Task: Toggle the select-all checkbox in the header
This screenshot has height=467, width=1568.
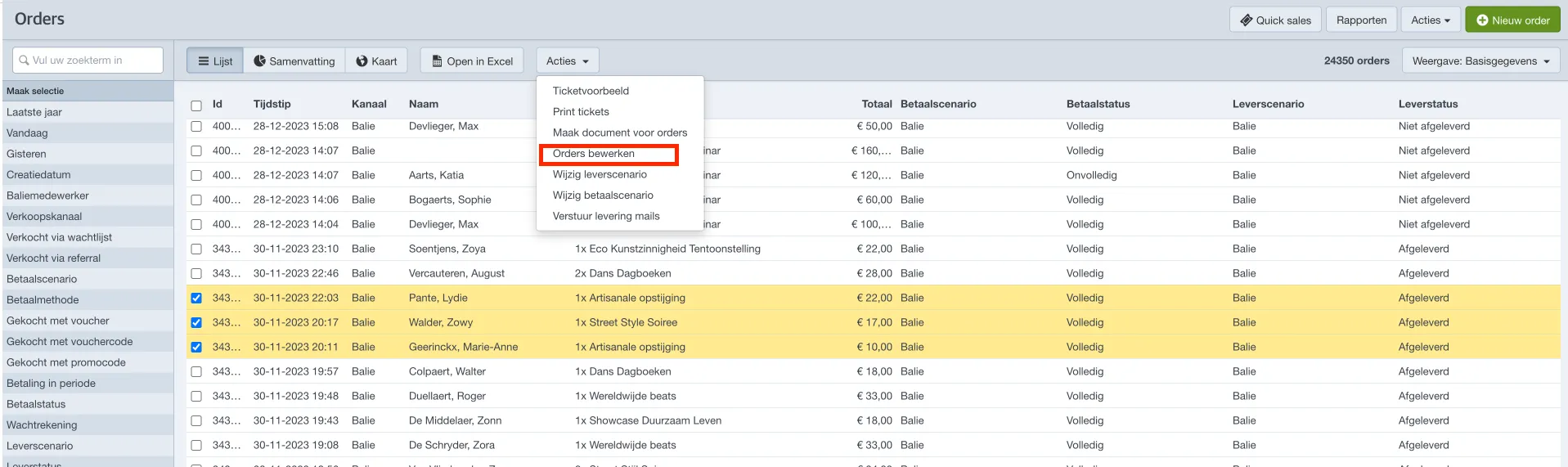Action: pyautogui.click(x=196, y=106)
